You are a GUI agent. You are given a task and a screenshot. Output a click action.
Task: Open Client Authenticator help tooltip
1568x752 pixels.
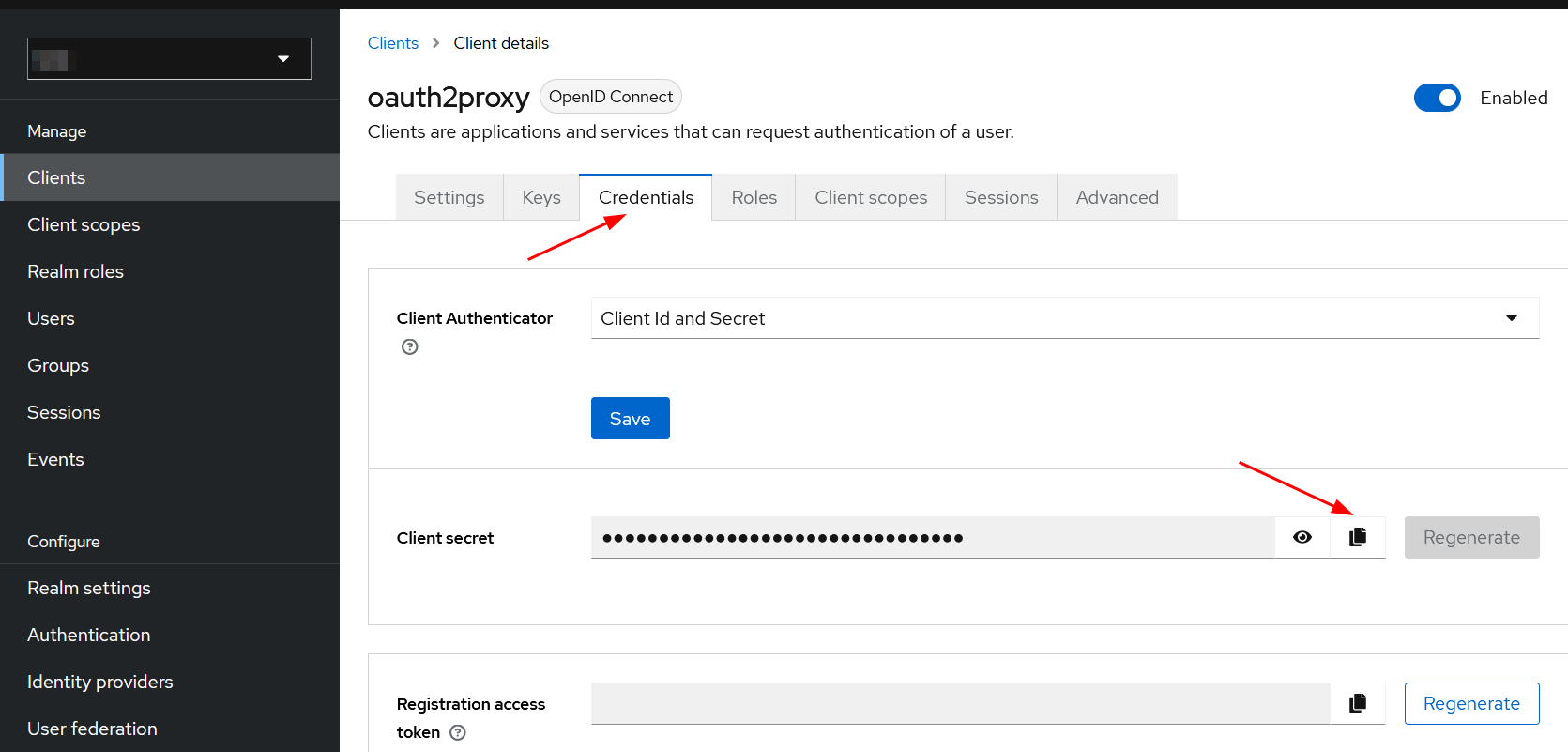tap(410, 346)
